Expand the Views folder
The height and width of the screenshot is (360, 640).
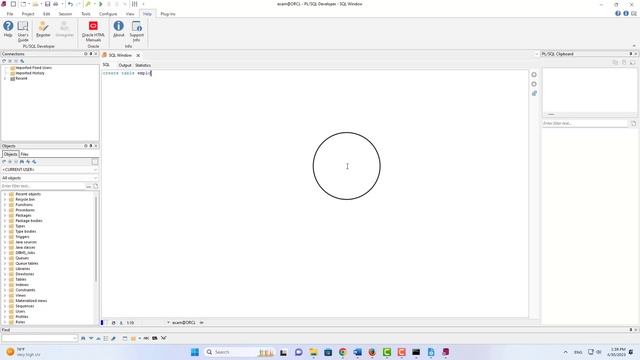(x=5, y=296)
